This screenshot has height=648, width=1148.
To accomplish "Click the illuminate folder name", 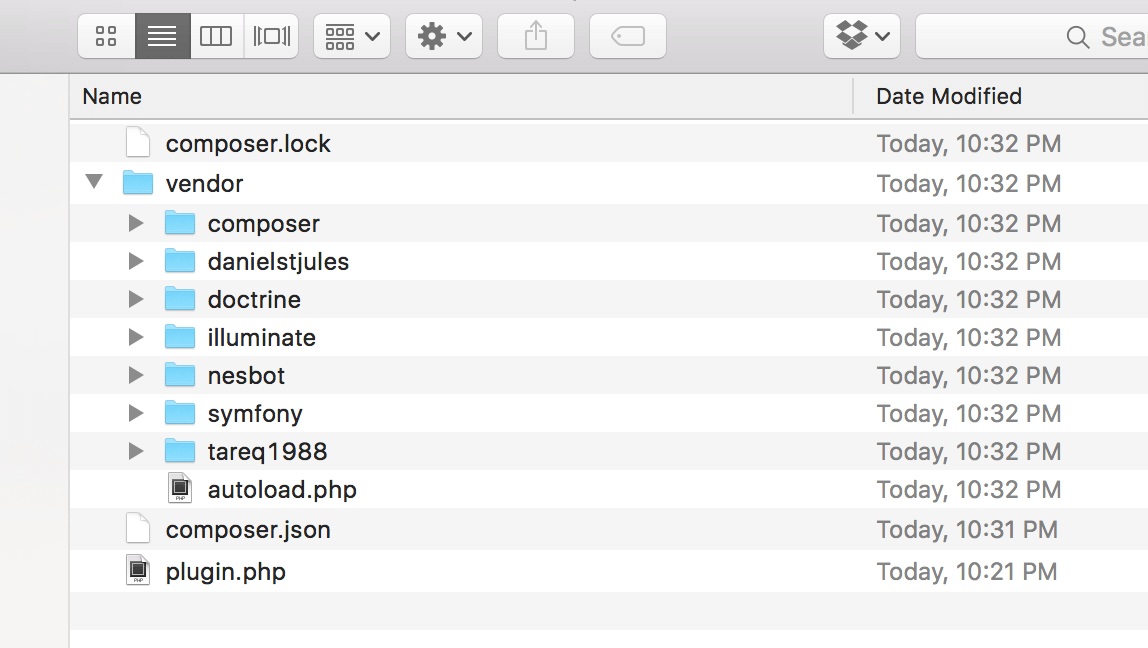I will coord(261,338).
